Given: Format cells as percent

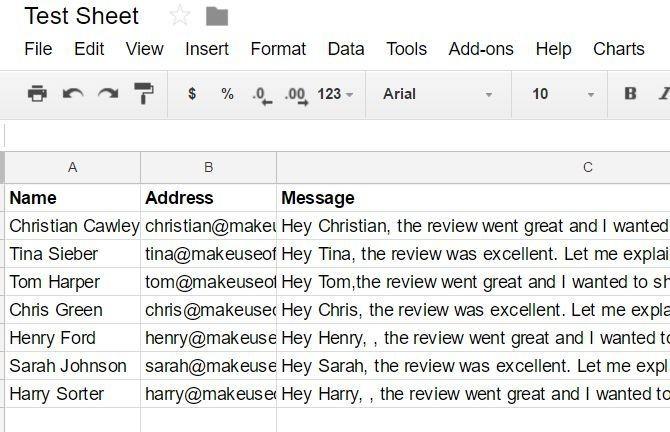Looking at the screenshot, I should [x=227, y=94].
